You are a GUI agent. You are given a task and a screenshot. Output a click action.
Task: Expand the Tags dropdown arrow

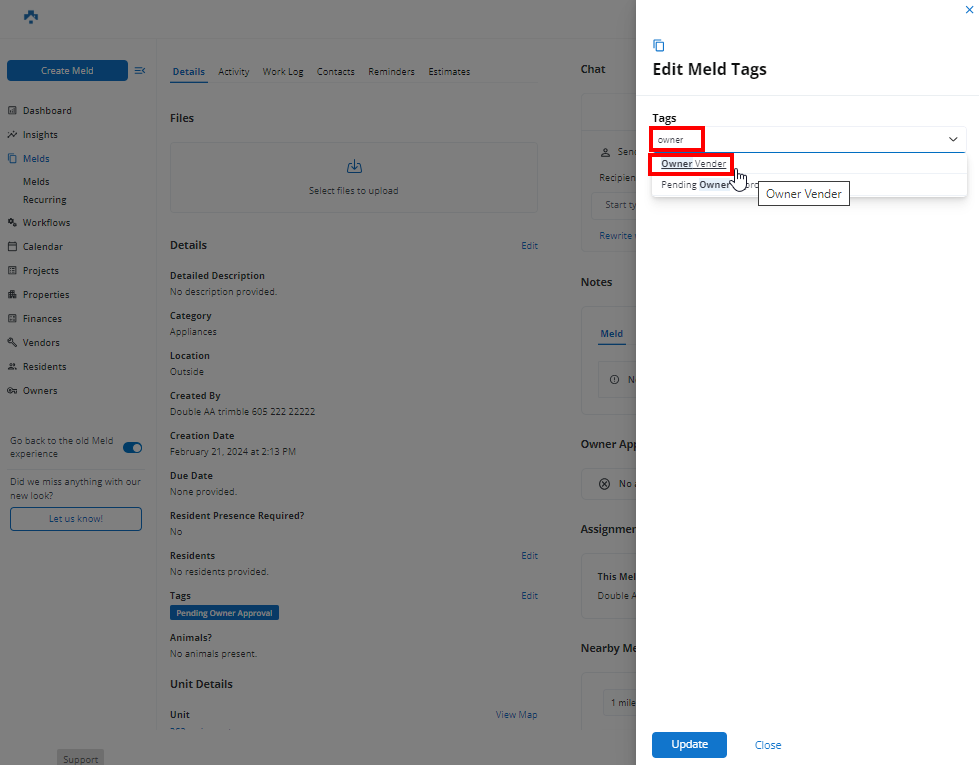(x=953, y=140)
